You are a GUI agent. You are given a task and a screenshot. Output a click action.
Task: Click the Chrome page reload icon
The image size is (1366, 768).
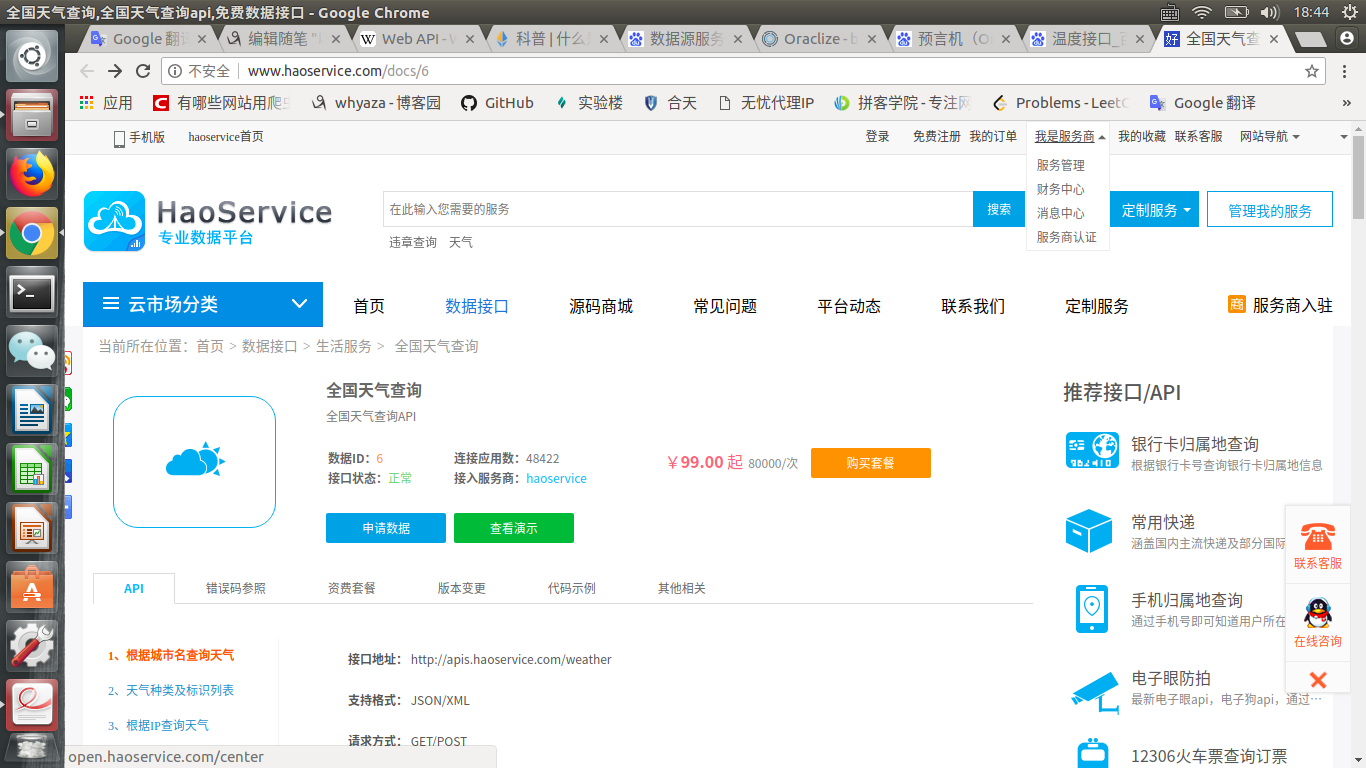click(x=143, y=71)
